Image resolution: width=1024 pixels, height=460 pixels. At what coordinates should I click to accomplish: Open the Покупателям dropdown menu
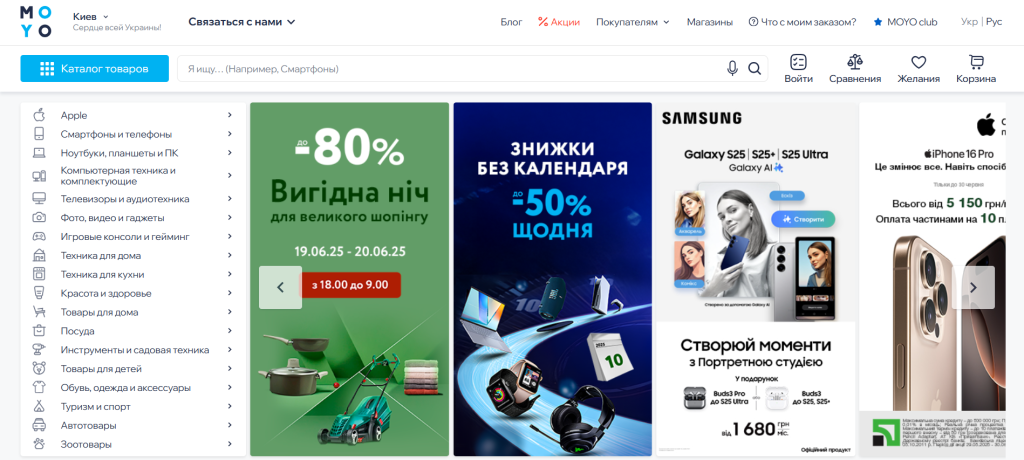(x=633, y=22)
